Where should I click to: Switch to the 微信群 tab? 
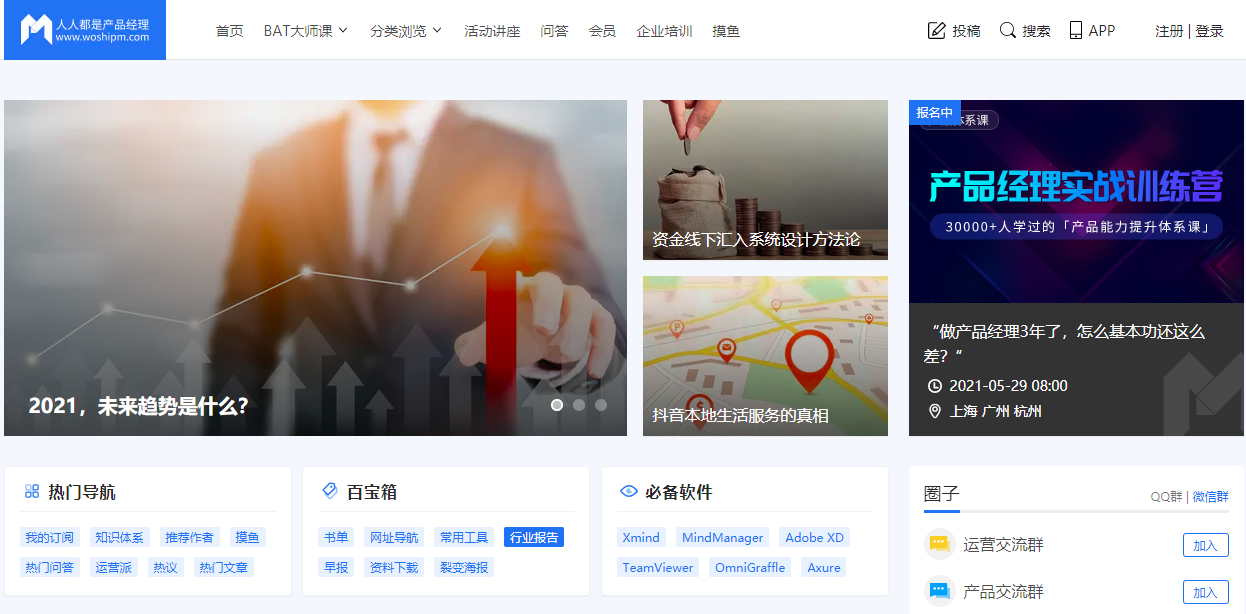tap(1210, 496)
